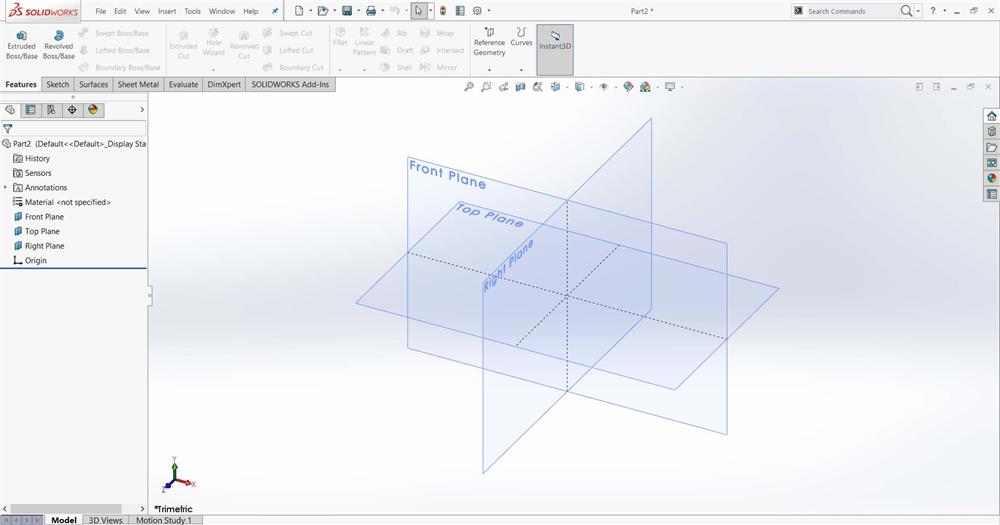Switch to the Sketch tab
Screen dimensions: 1000x525
pyautogui.click(x=58, y=85)
